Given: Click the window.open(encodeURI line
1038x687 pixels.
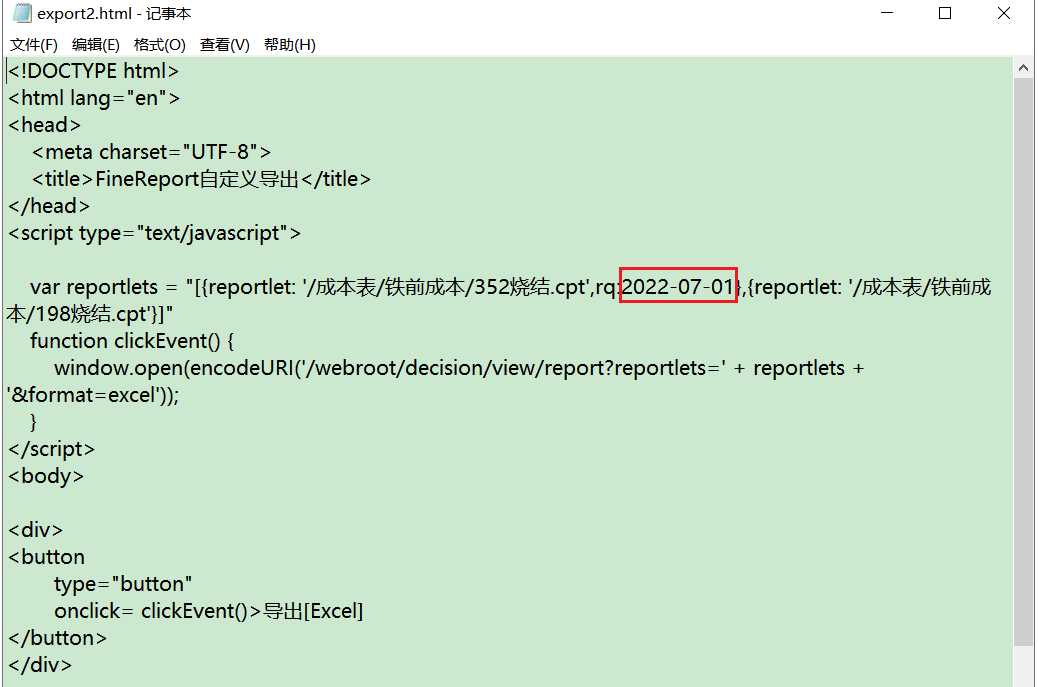Looking at the screenshot, I should tap(459, 368).
